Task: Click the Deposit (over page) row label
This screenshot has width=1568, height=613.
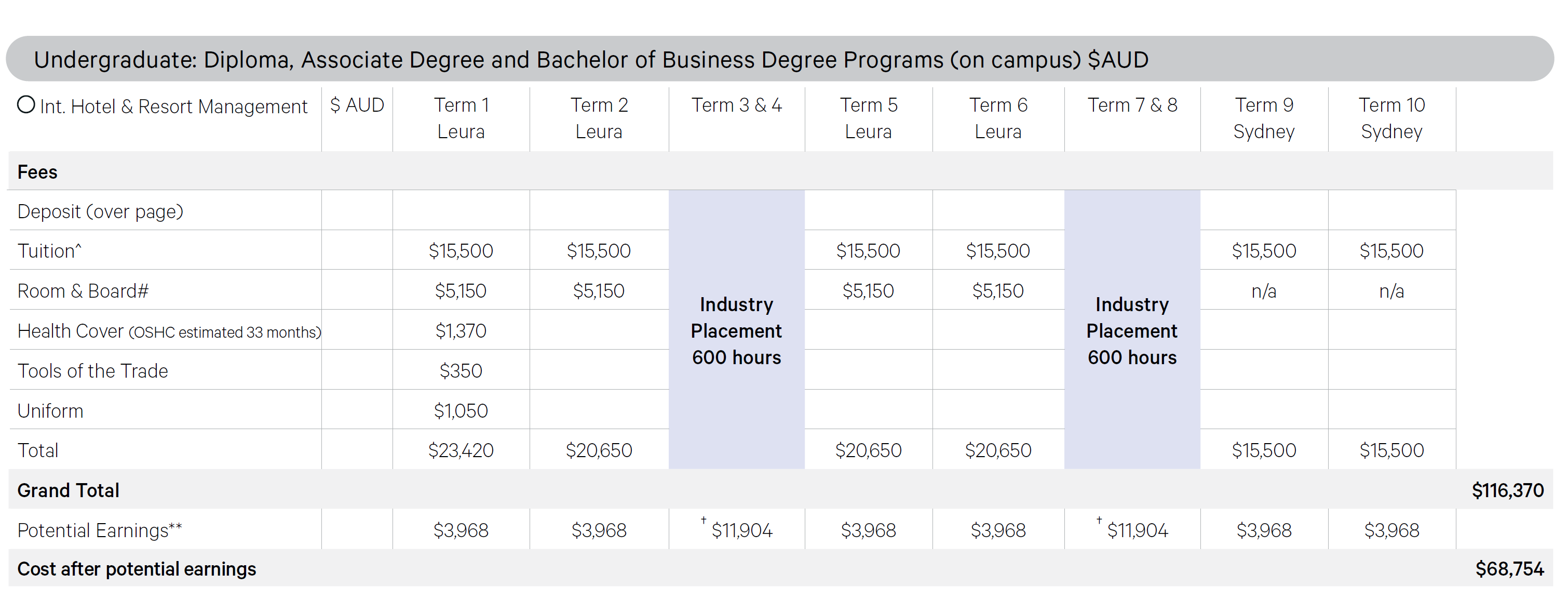Action: pyautogui.click(x=100, y=211)
